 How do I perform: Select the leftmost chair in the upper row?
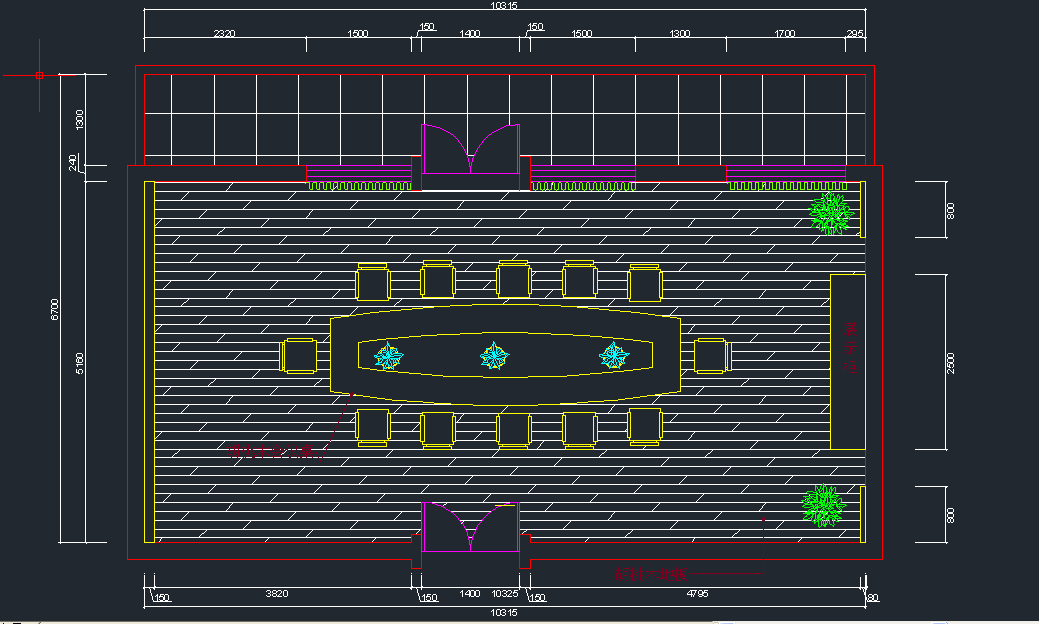pyautogui.click(x=372, y=283)
